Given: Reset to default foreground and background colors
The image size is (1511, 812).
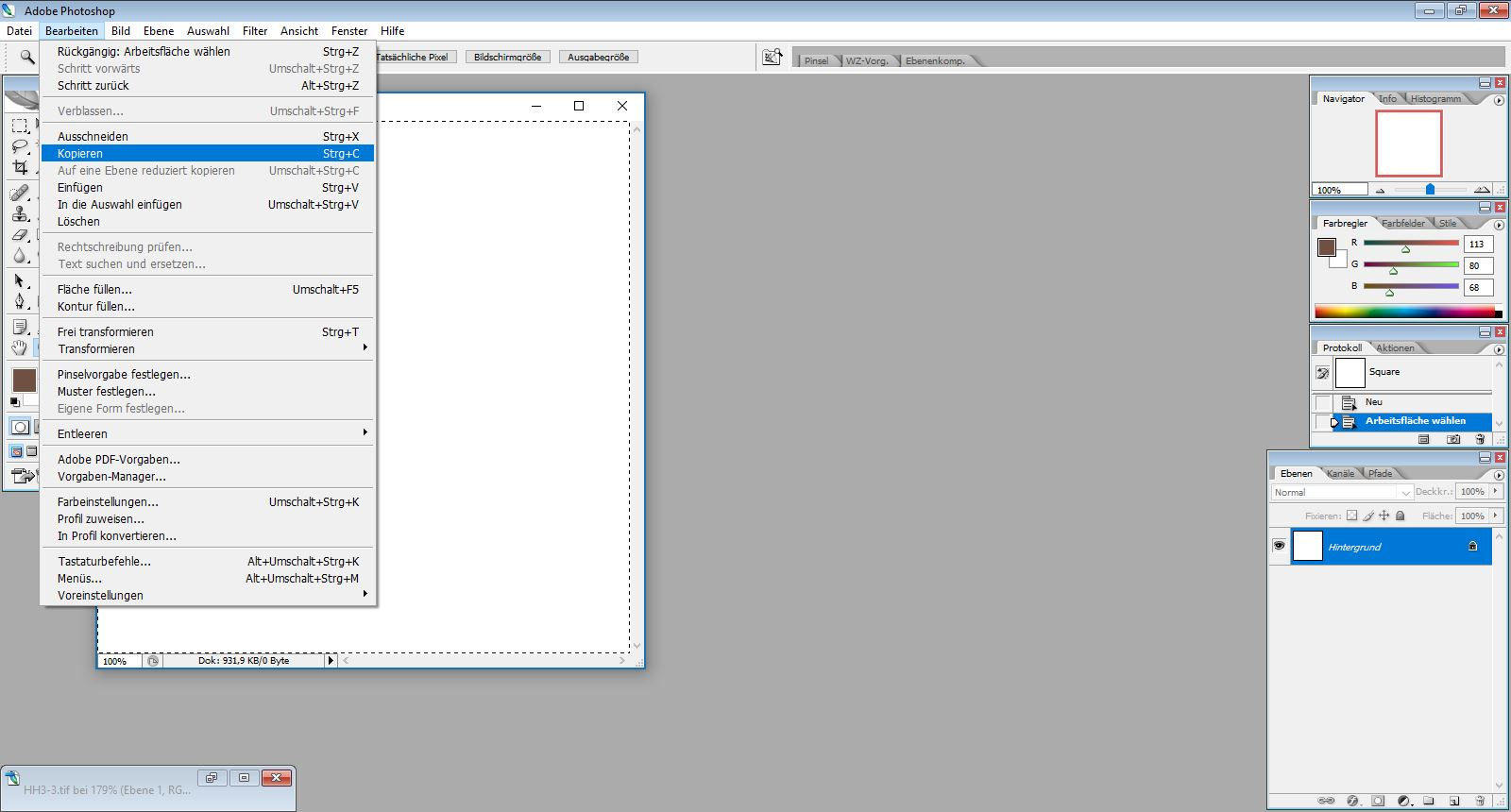Looking at the screenshot, I should click(14, 402).
